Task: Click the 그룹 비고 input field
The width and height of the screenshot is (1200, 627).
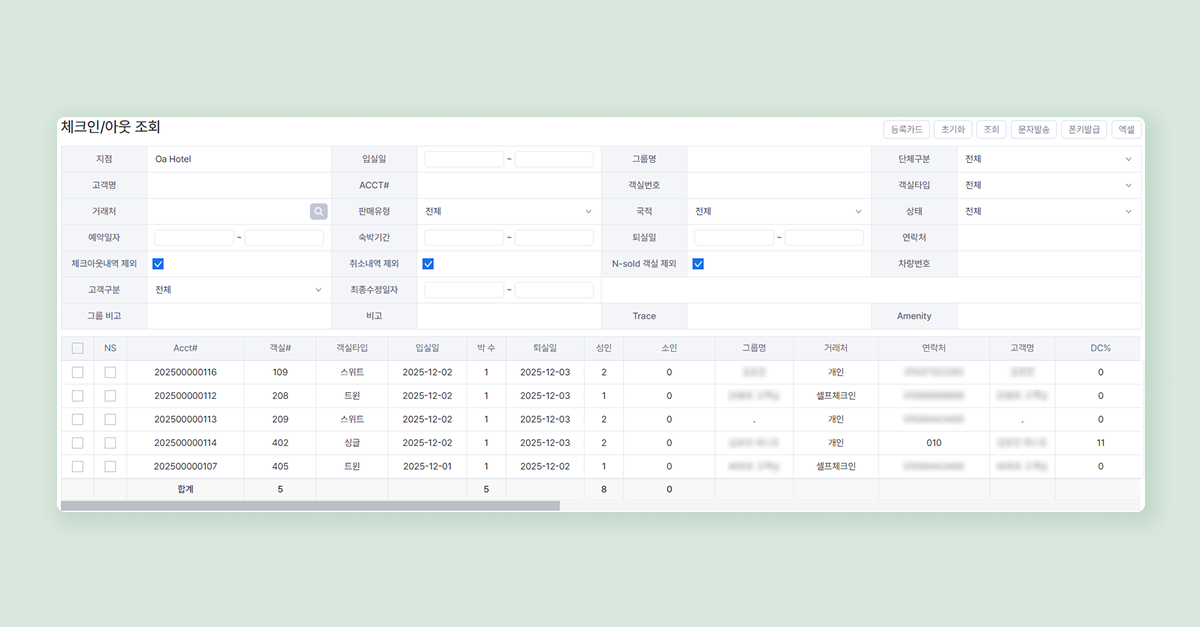Action: (x=238, y=316)
